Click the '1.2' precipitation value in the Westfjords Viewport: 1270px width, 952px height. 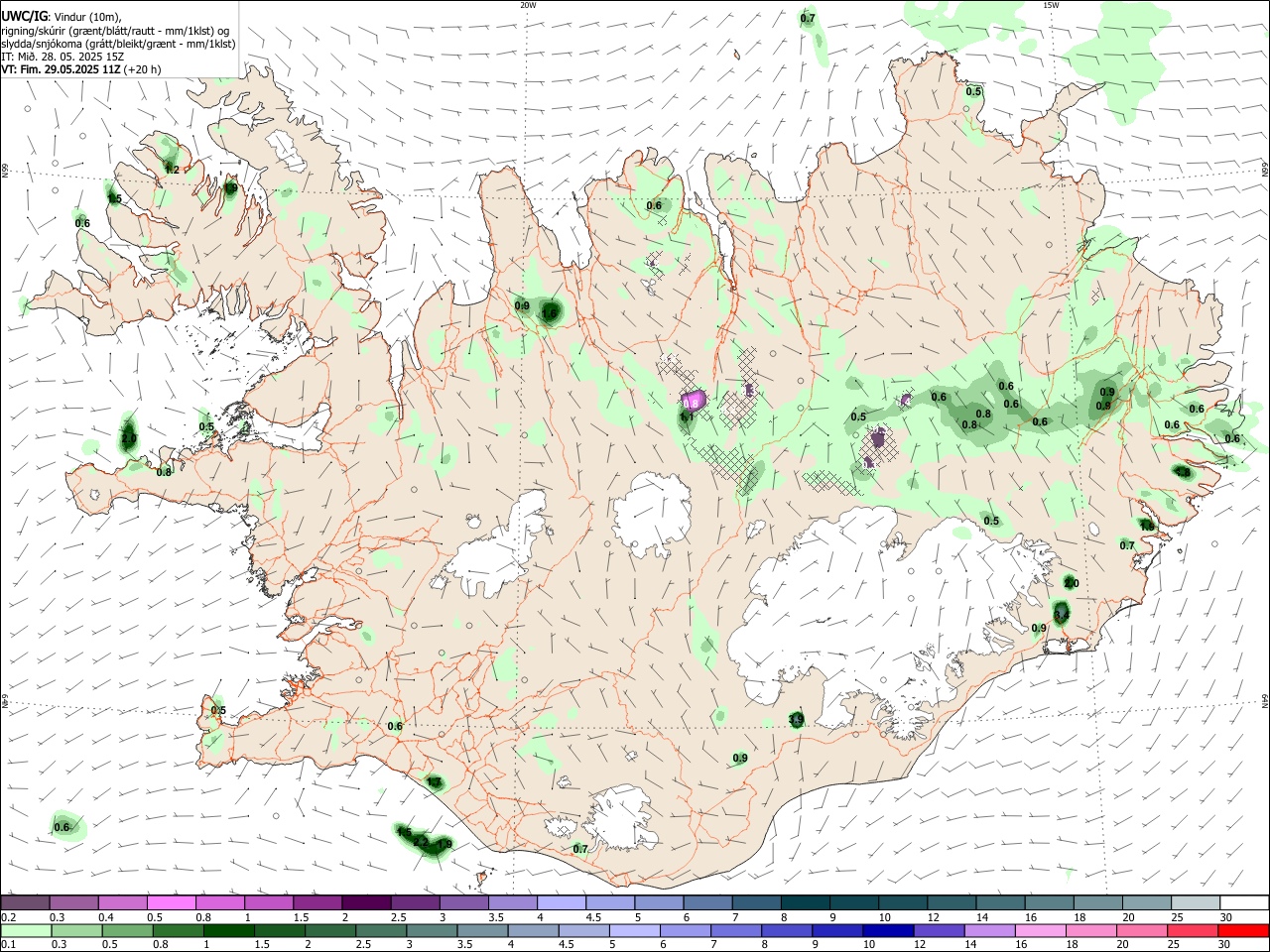pyautogui.click(x=172, y=170)
